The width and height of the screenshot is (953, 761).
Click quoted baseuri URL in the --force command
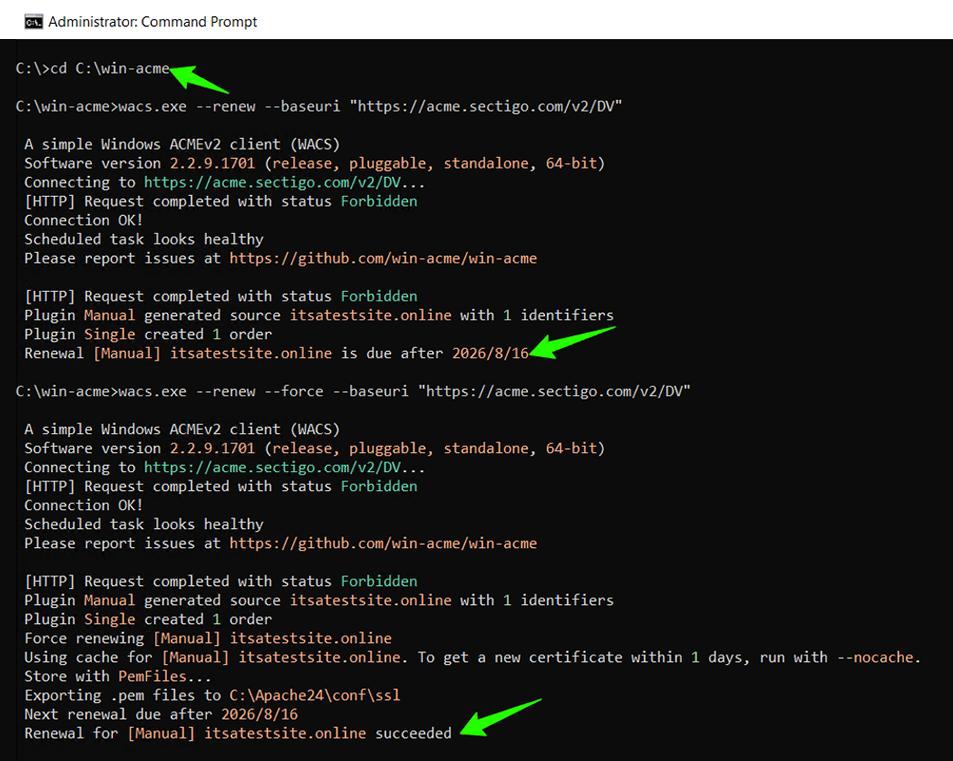pos(554,391)
